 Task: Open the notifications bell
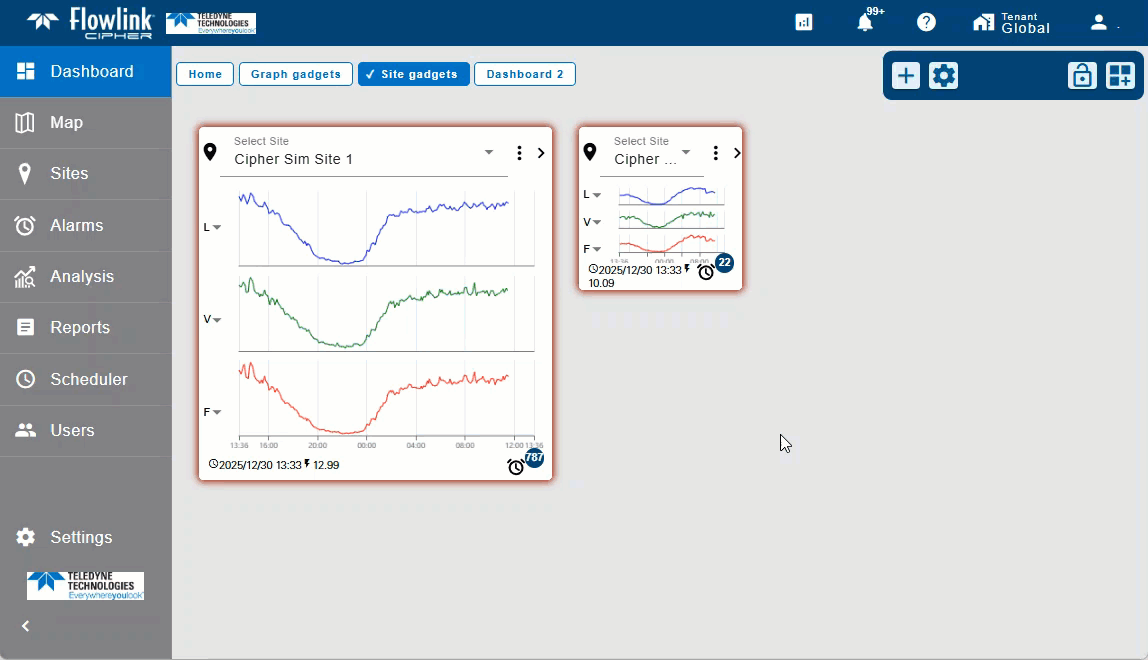(x=865, y=22)
